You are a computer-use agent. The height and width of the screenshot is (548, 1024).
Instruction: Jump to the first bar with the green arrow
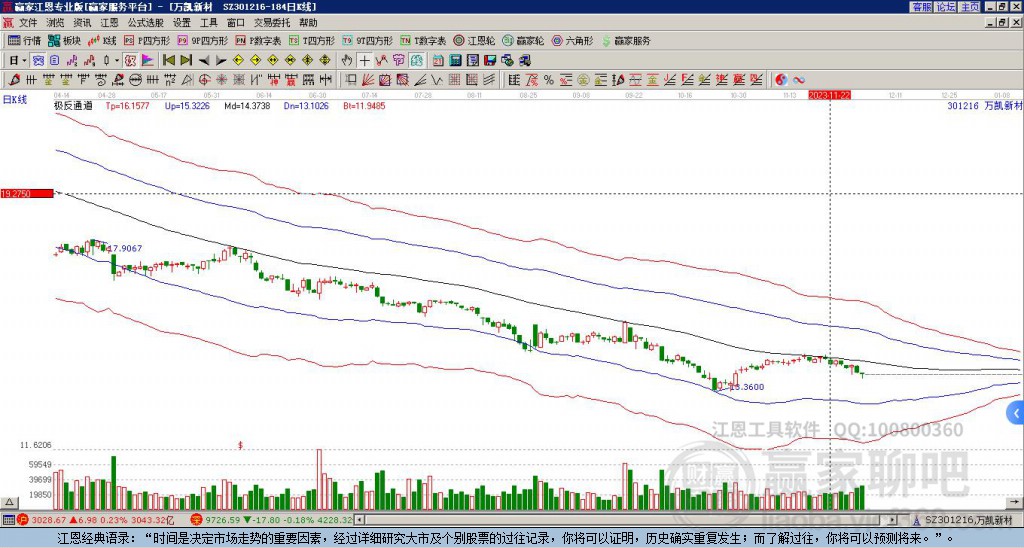click(x=168, y=61)
